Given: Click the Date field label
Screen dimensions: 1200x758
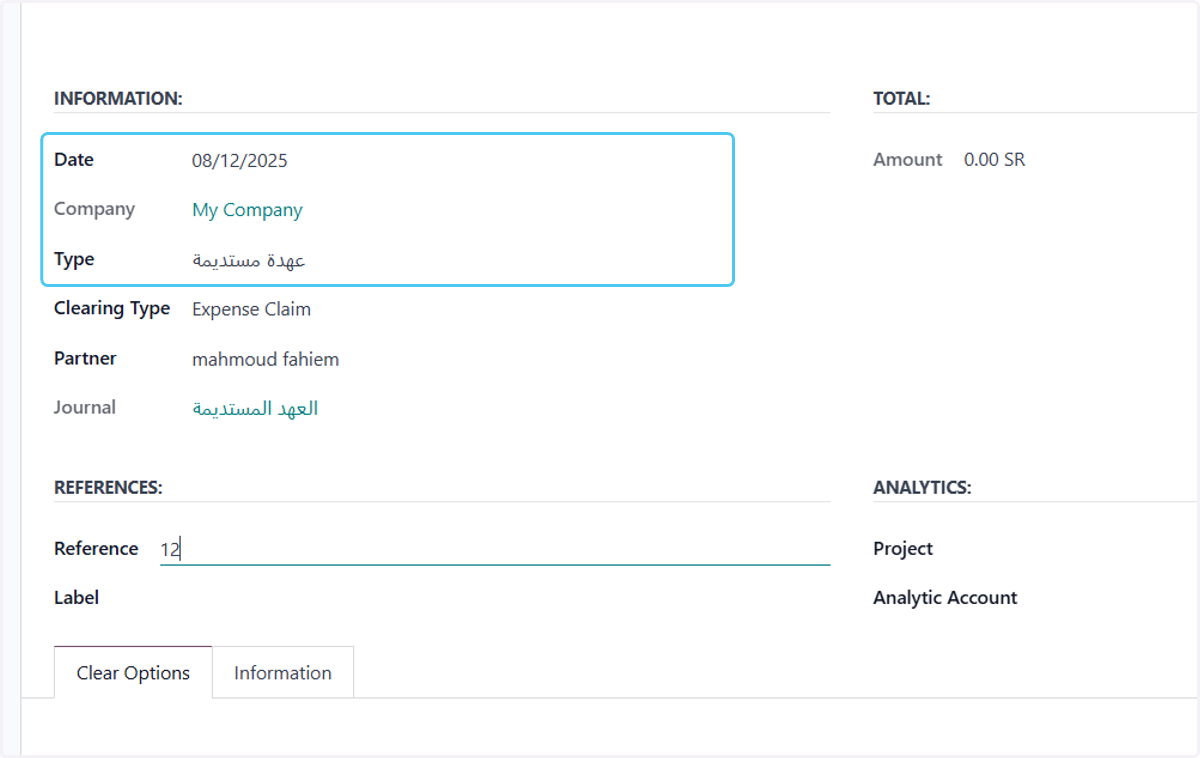Looking at the screenshot, I should tap(74, 160).
